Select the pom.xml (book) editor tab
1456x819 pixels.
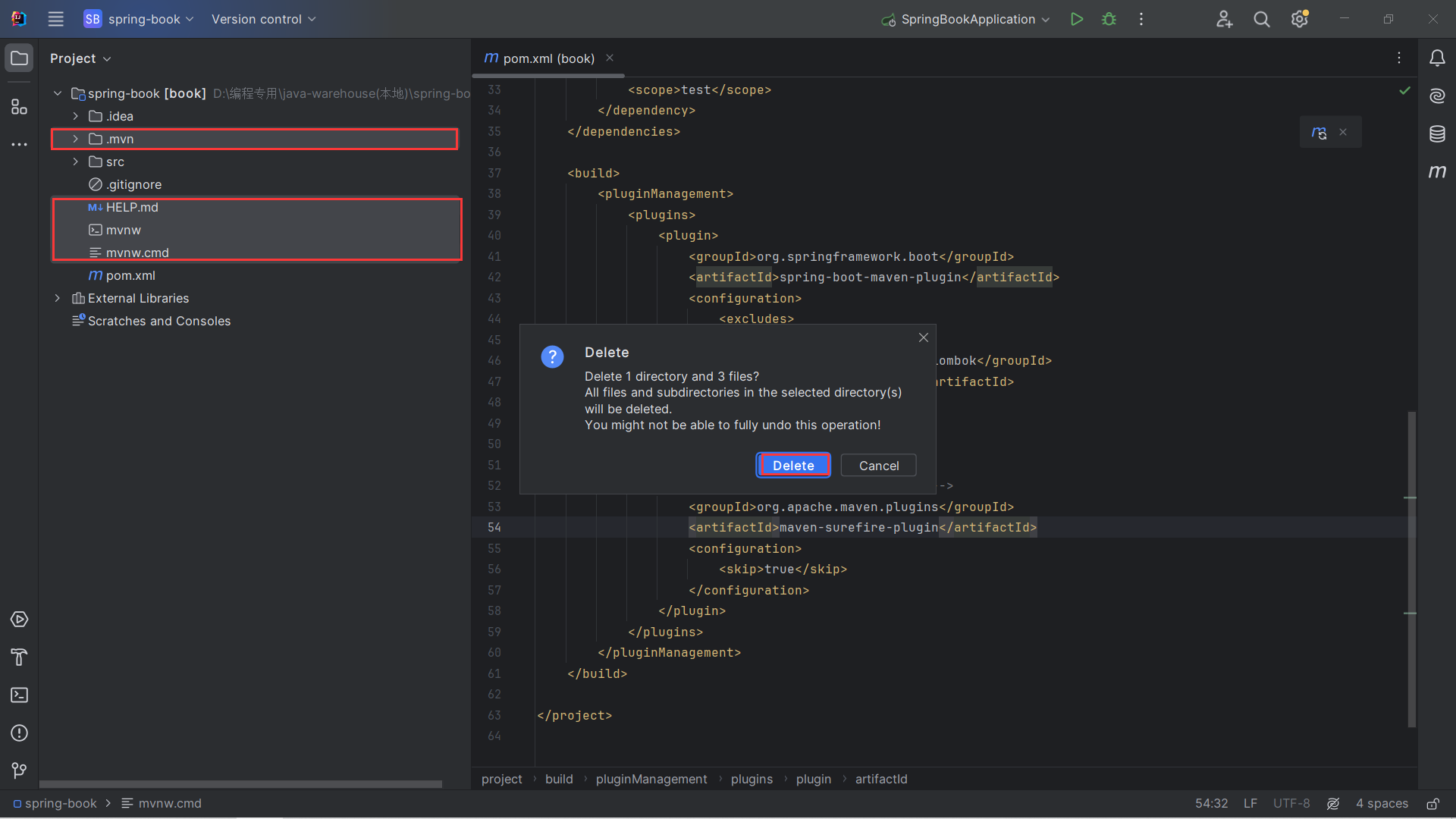click(540, 58)
